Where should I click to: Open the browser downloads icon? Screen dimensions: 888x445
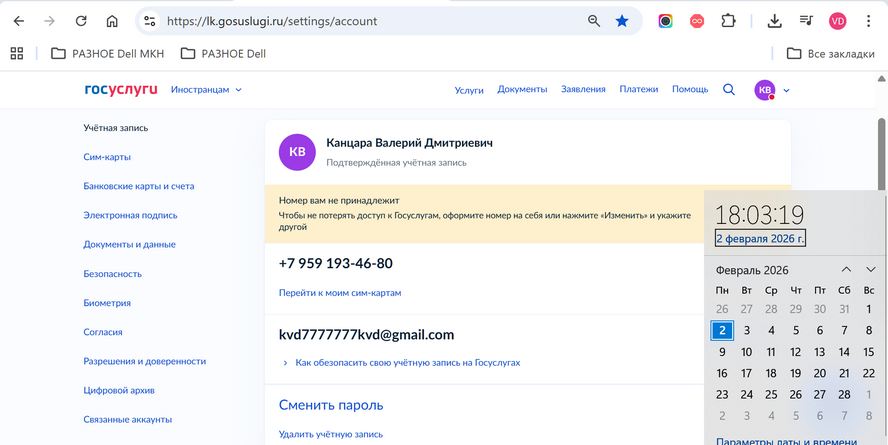pos(774,22)
